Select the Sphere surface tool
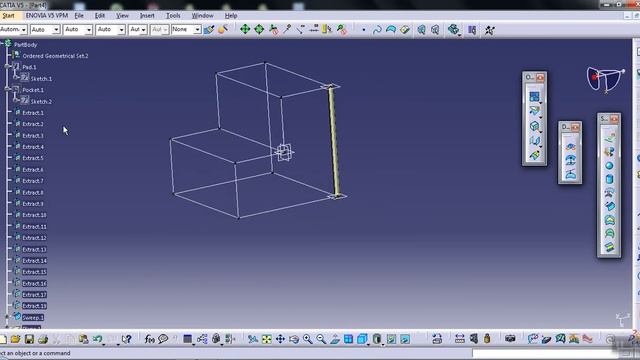Image resolution: width=640 pixels, height=360 pixels. (x=609, y=166)
